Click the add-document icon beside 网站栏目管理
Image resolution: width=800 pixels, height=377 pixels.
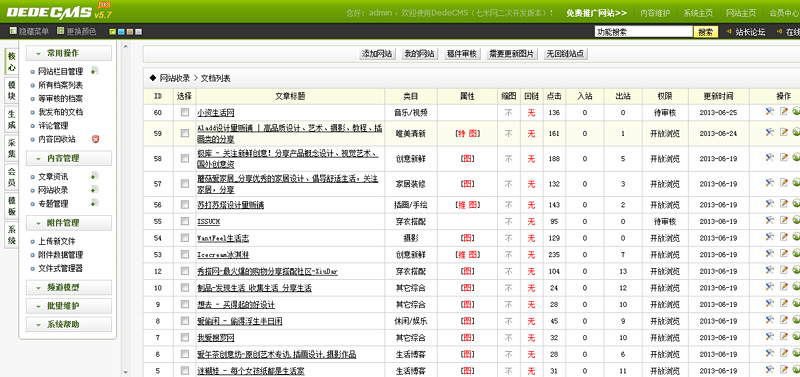pos(94,71)
